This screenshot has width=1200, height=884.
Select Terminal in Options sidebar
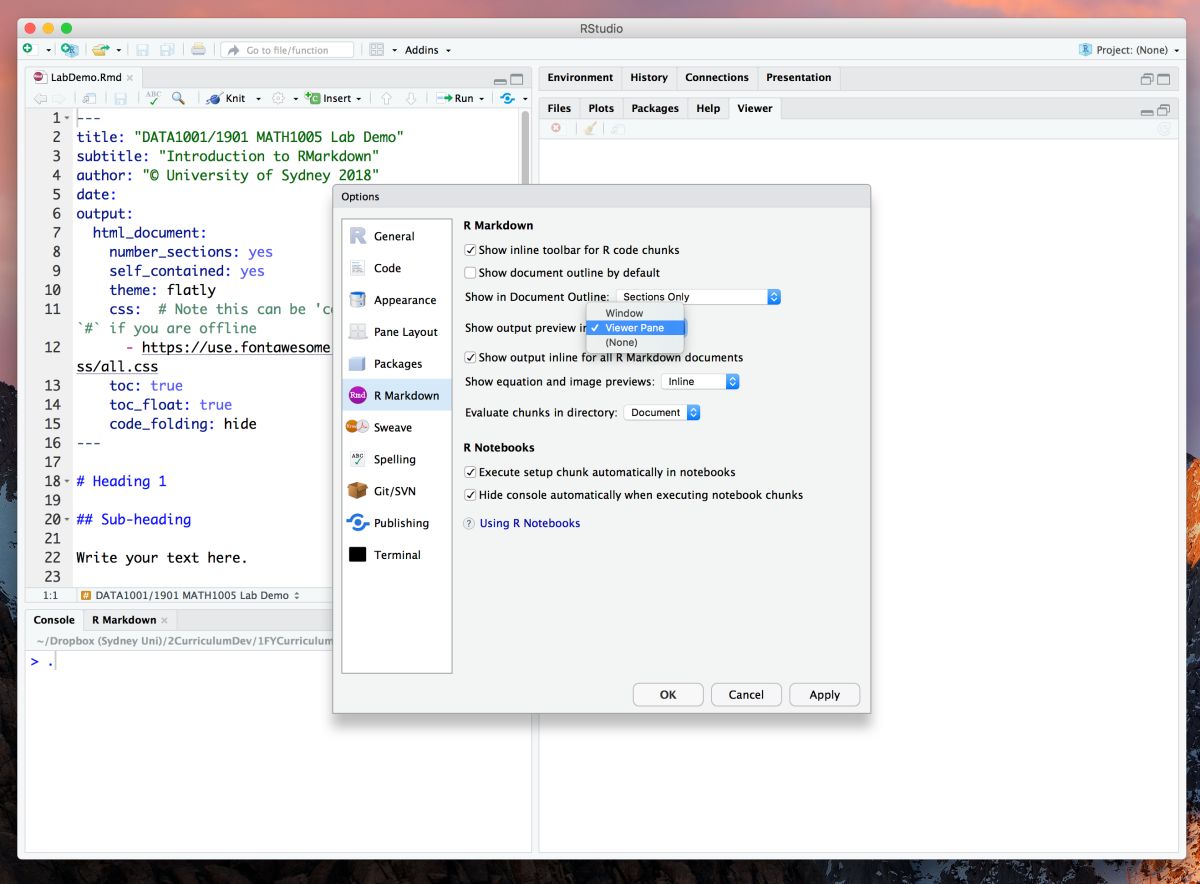coord(396,555)
